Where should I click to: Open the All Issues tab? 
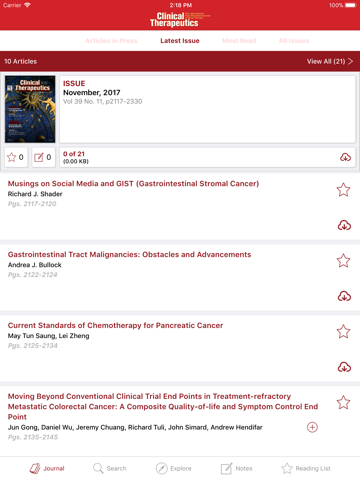[294, 41]
